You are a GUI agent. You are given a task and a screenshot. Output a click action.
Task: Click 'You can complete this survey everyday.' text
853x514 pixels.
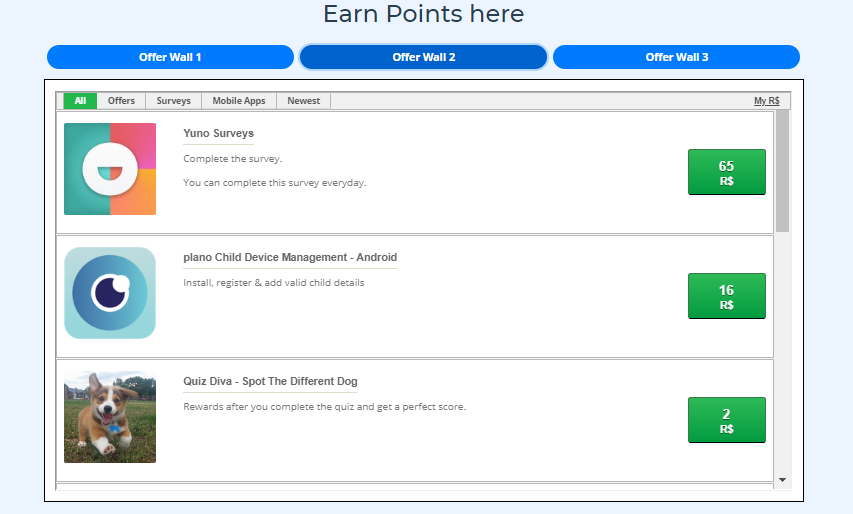[x=275, y=183]
